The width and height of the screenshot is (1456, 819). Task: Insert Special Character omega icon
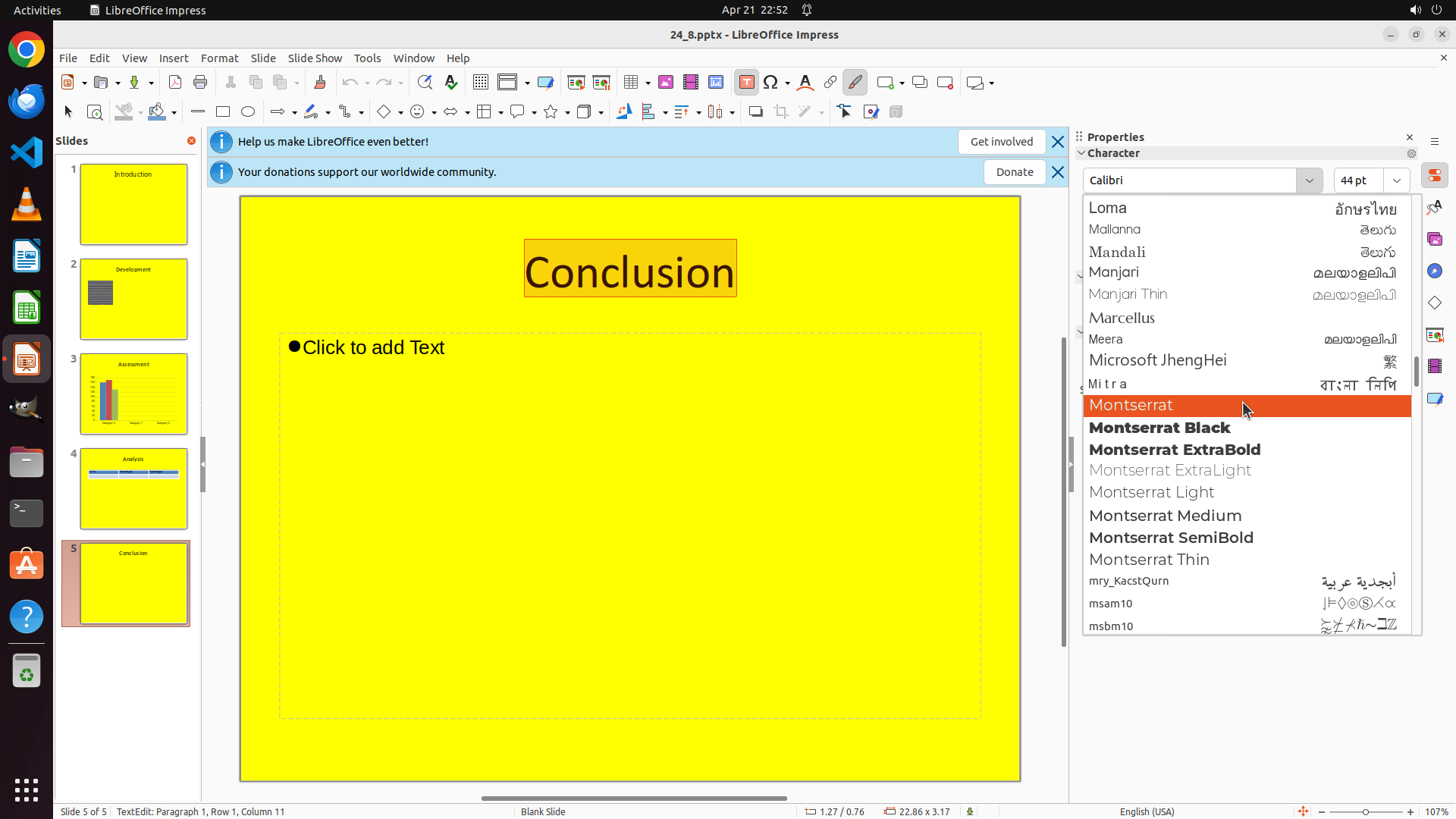(771, 83)
